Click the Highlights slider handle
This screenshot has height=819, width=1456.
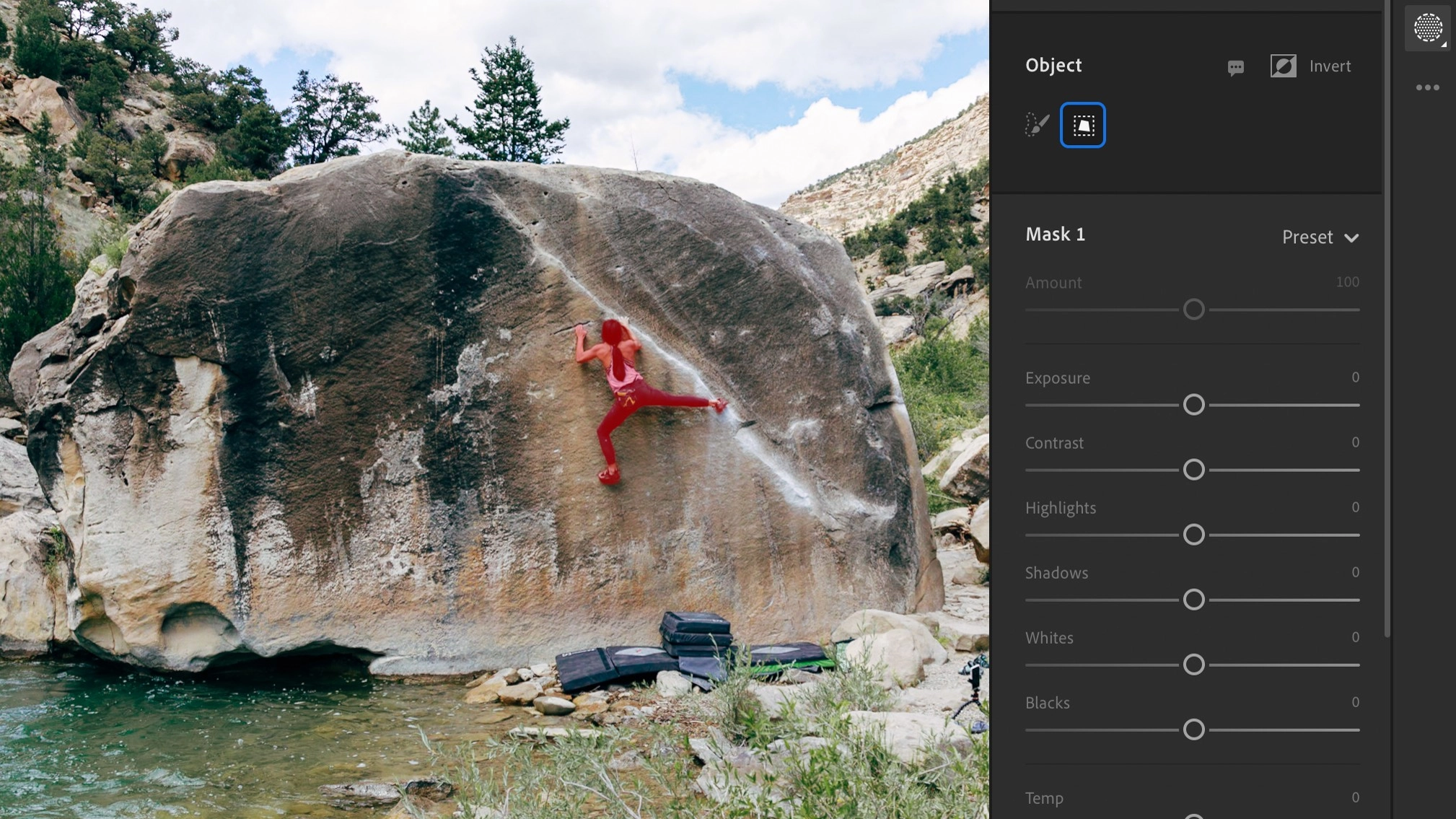1194,535
